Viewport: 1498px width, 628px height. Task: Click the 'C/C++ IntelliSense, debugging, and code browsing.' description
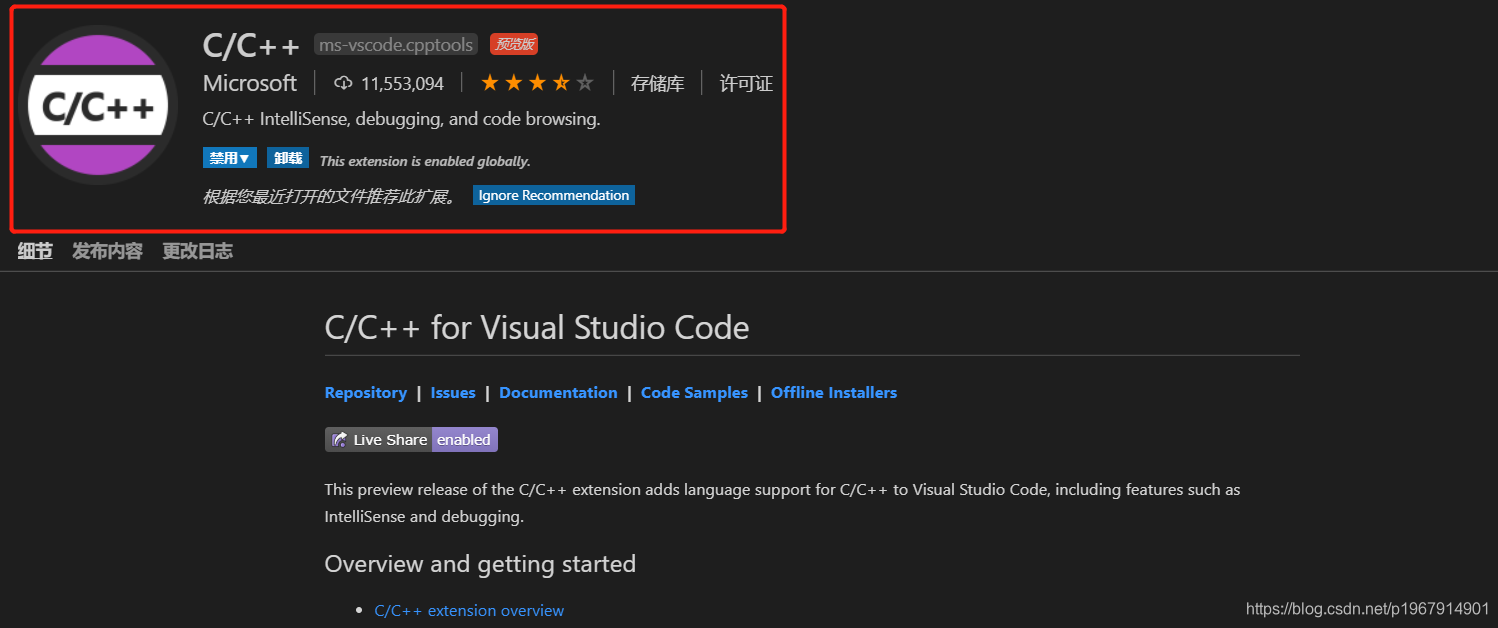[401, 119]
